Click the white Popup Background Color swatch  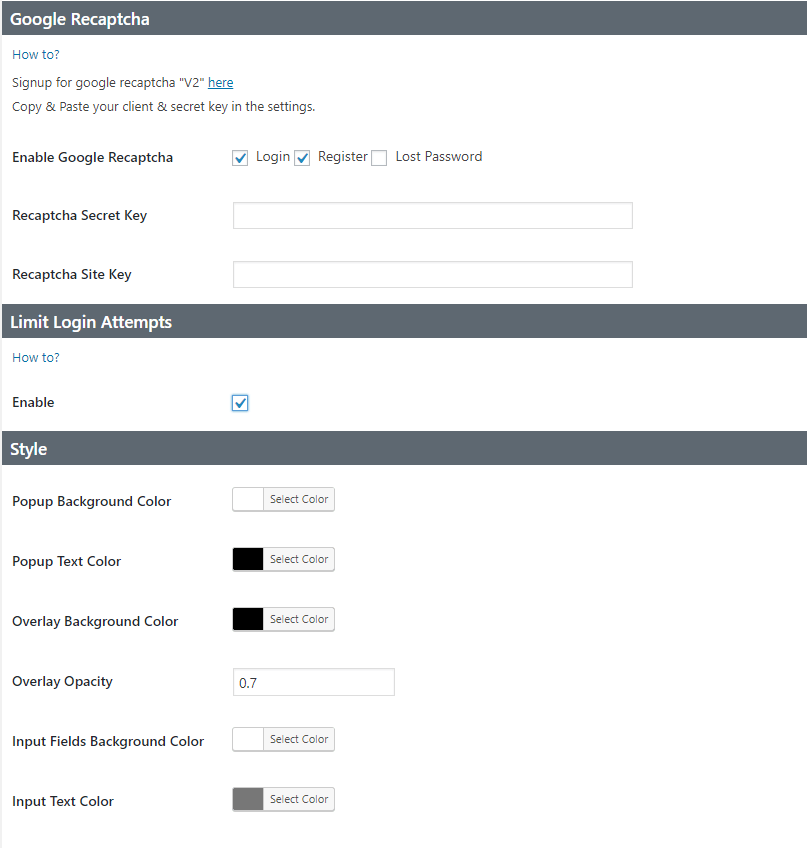(x=247, y=499)
